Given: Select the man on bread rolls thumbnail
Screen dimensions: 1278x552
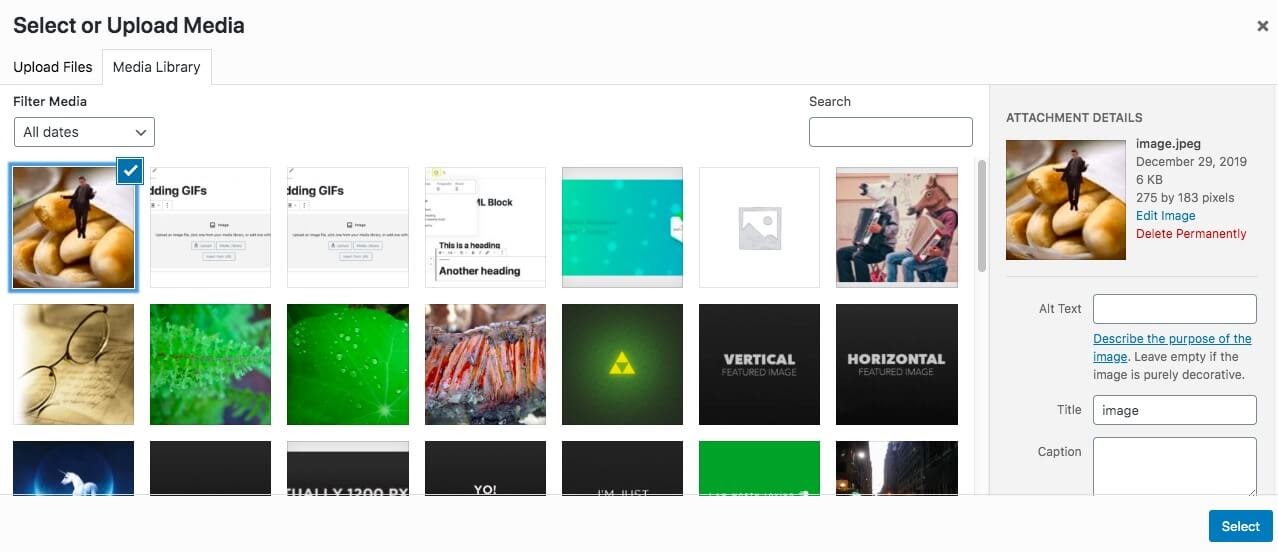Looking at the screenshot, I should pos(73,228).
